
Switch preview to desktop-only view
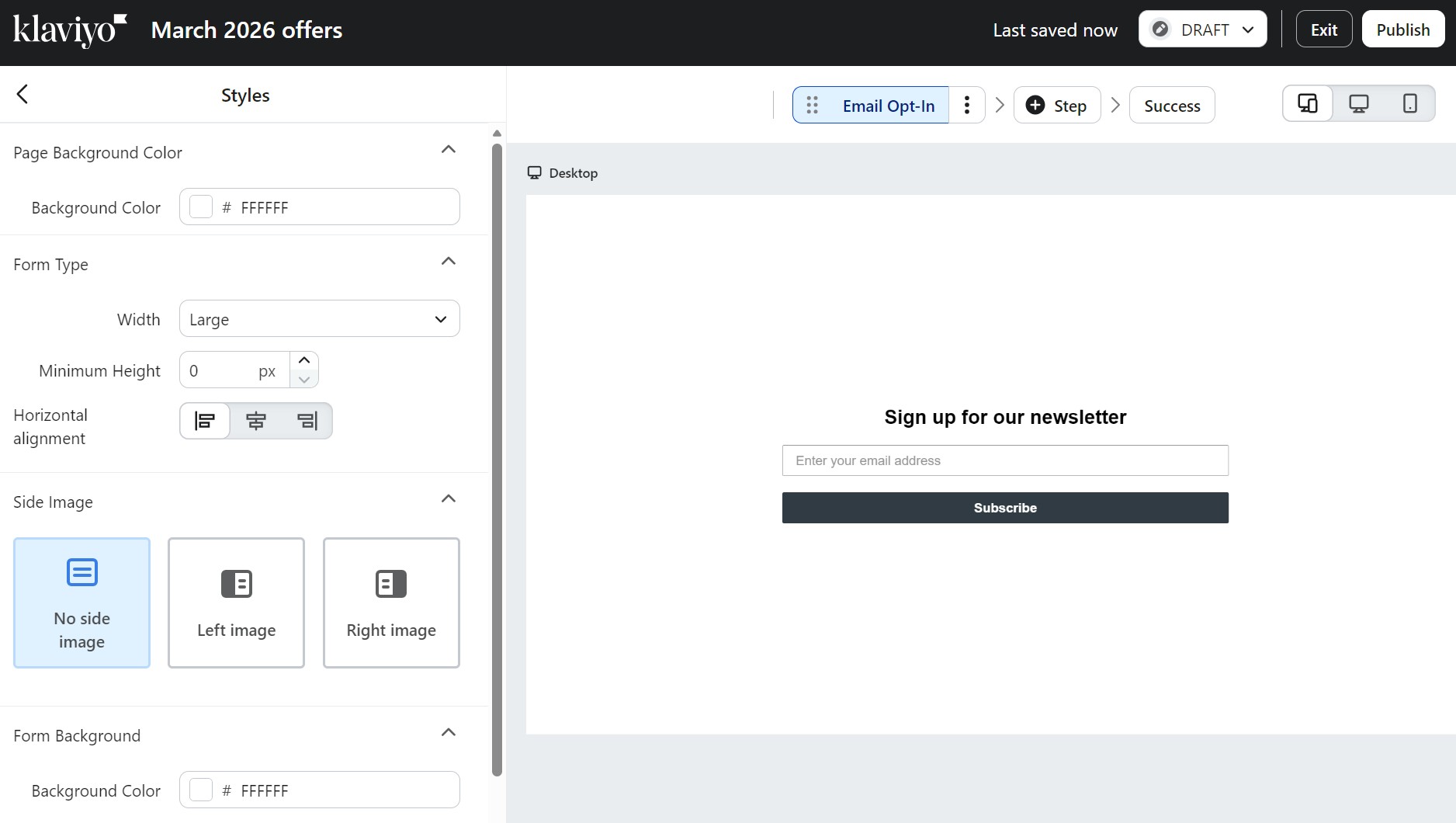click(1358, 102)
